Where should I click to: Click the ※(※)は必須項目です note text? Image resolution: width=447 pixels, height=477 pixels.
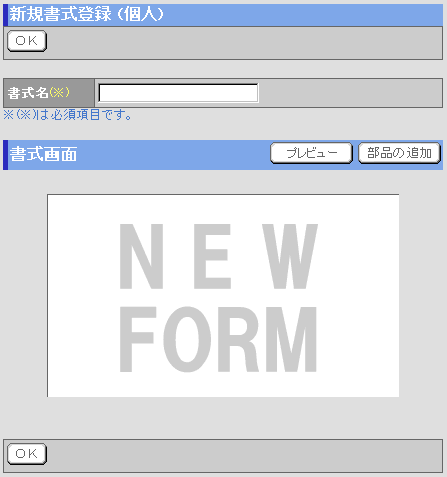click(x=68, y=115)
